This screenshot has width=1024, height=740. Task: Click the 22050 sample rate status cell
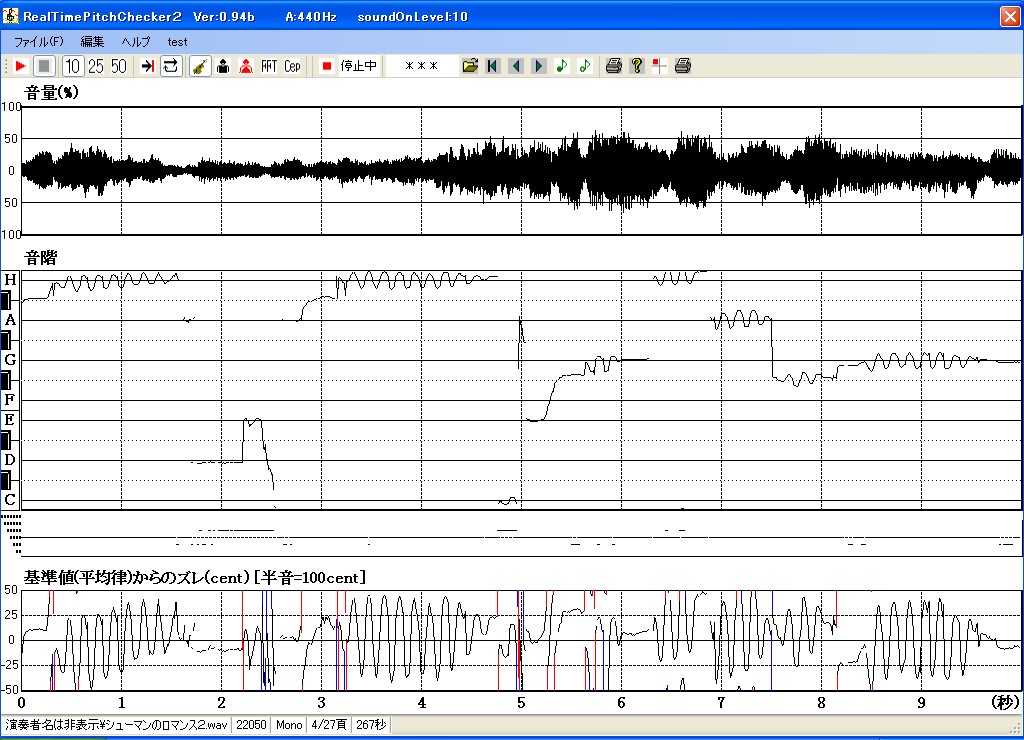[251, 725]
